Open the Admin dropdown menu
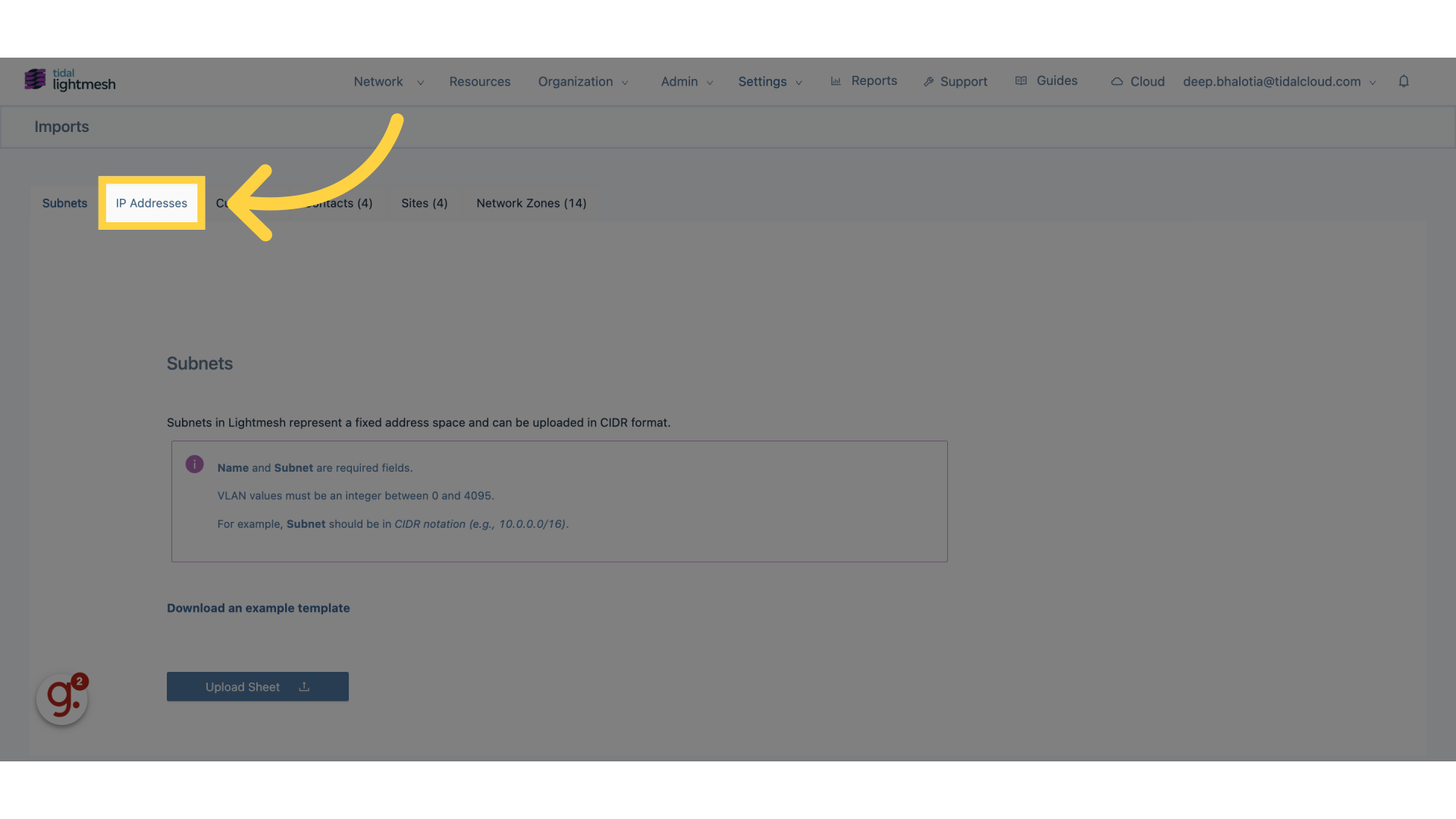 tap(686, 81)
